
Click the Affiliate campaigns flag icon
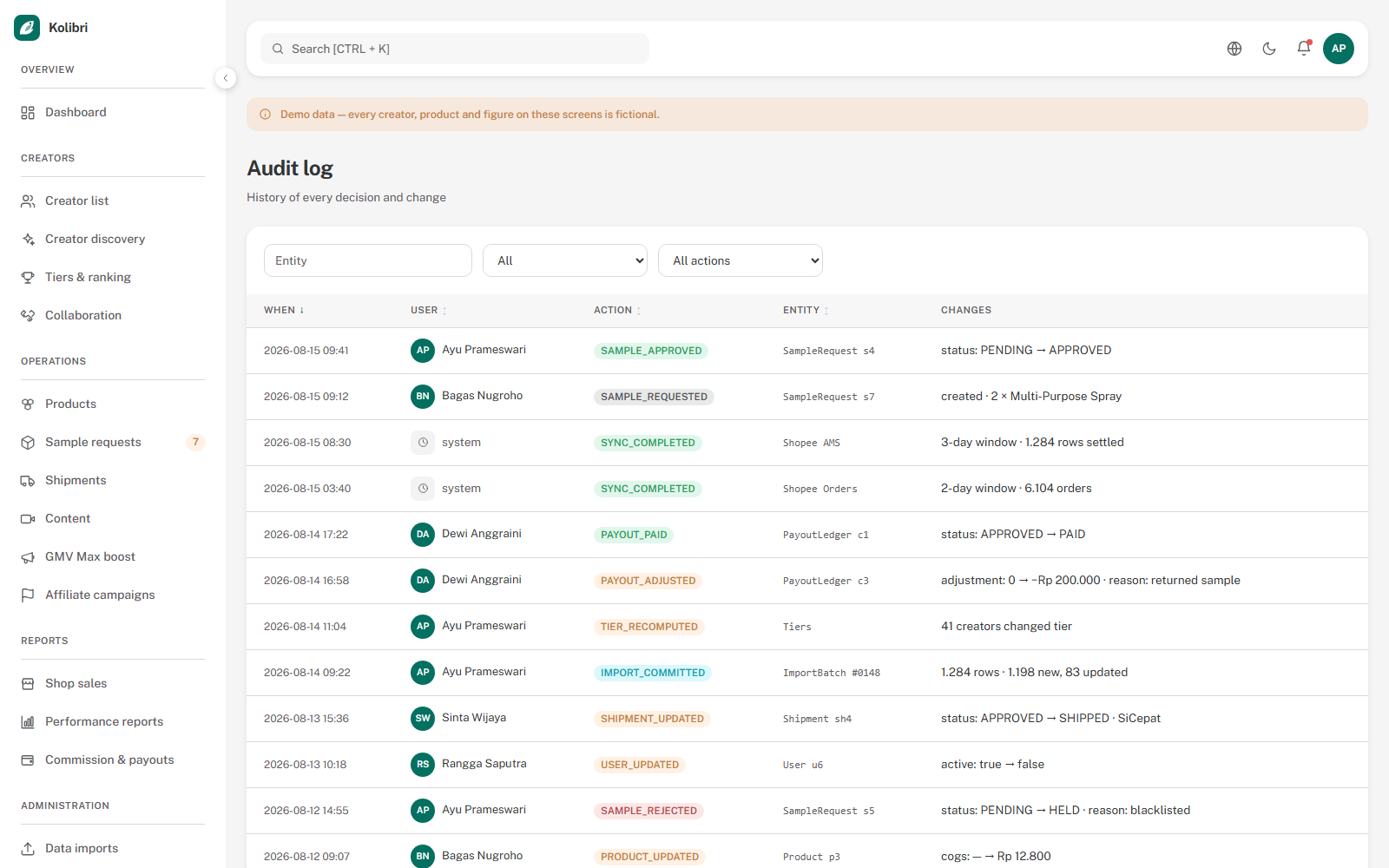pyautogui.click(x=28, y=595)
